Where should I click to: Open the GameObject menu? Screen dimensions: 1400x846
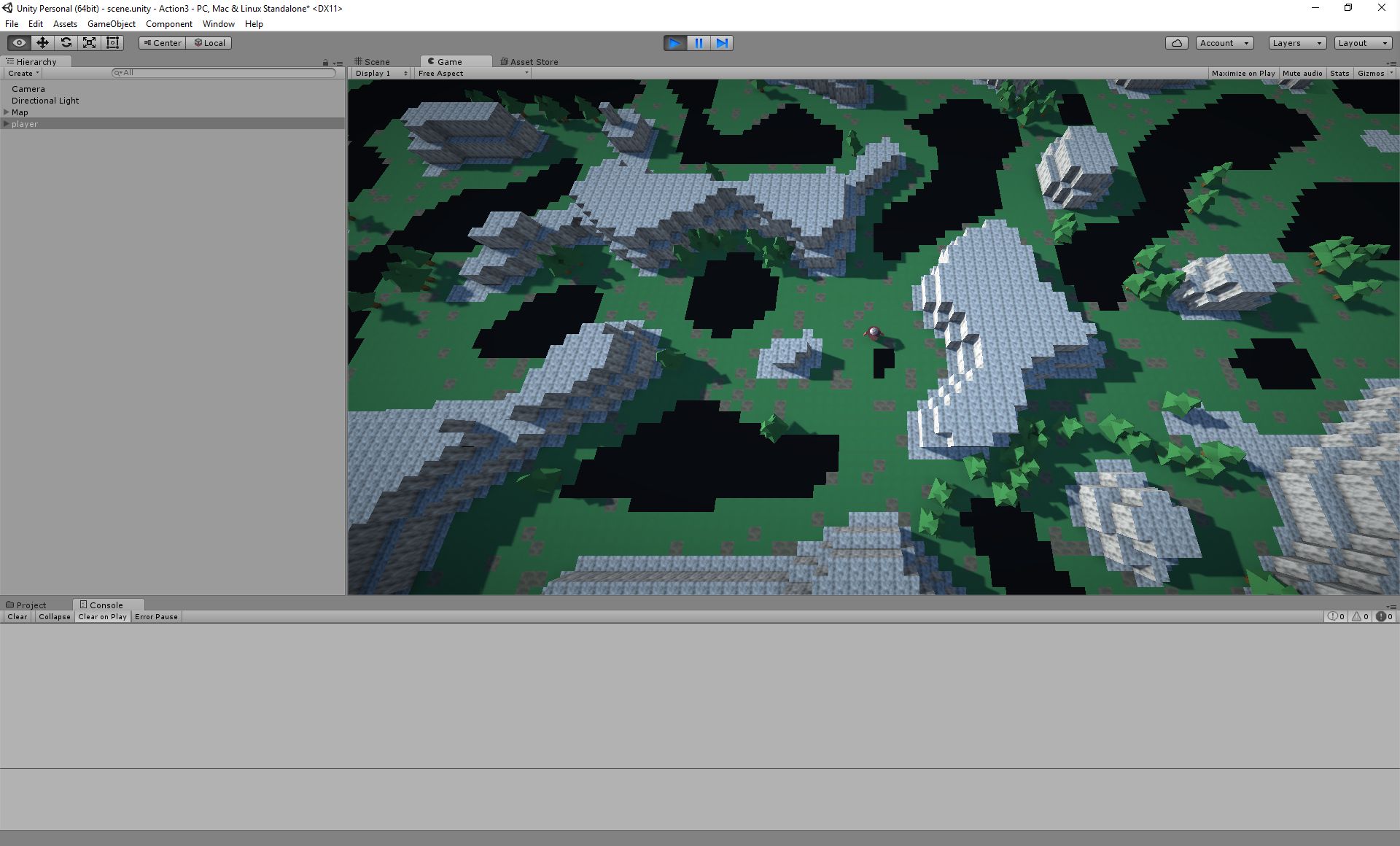(111, 24)
